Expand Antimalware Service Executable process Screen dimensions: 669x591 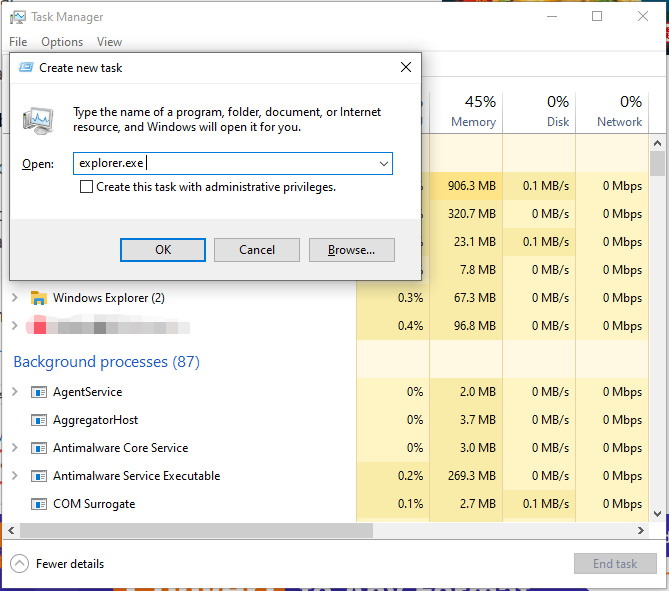tap(15, 475)
